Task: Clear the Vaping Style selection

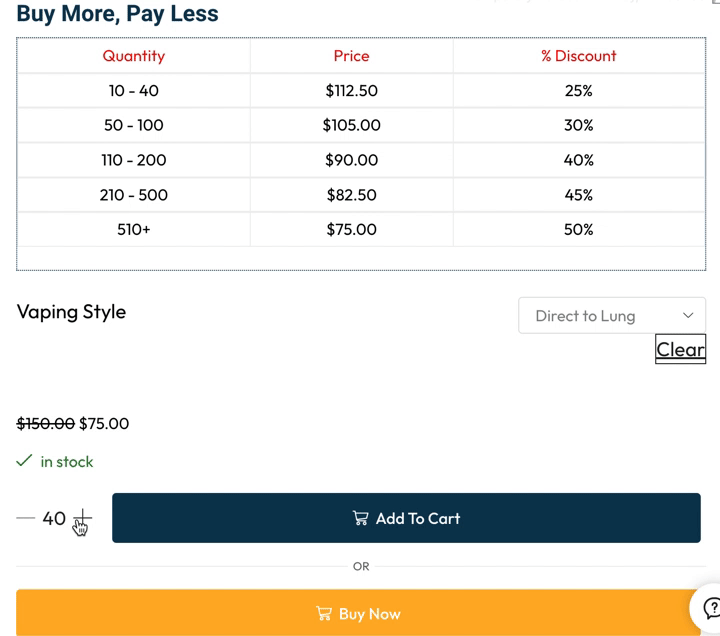Action: pyautogui.click(x=680, y=349)
